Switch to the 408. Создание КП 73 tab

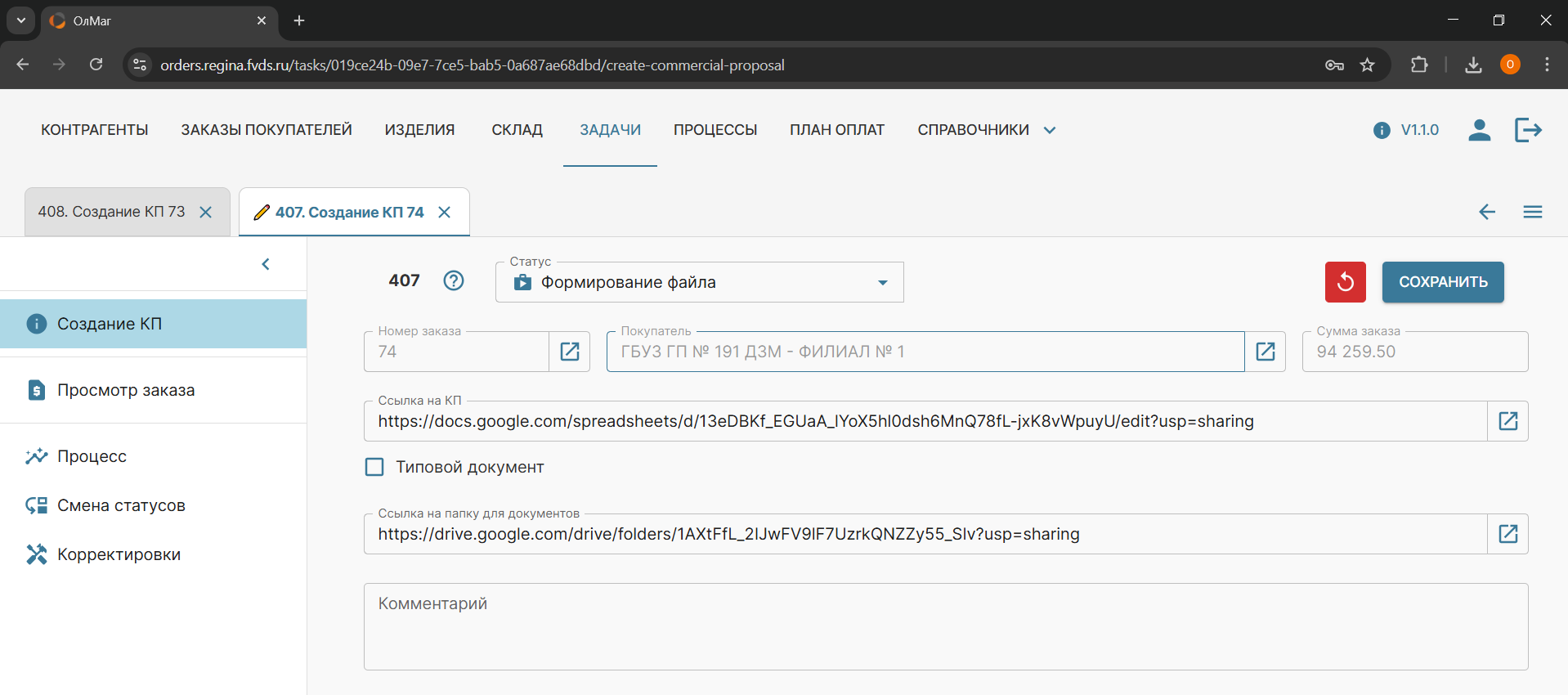112,212
